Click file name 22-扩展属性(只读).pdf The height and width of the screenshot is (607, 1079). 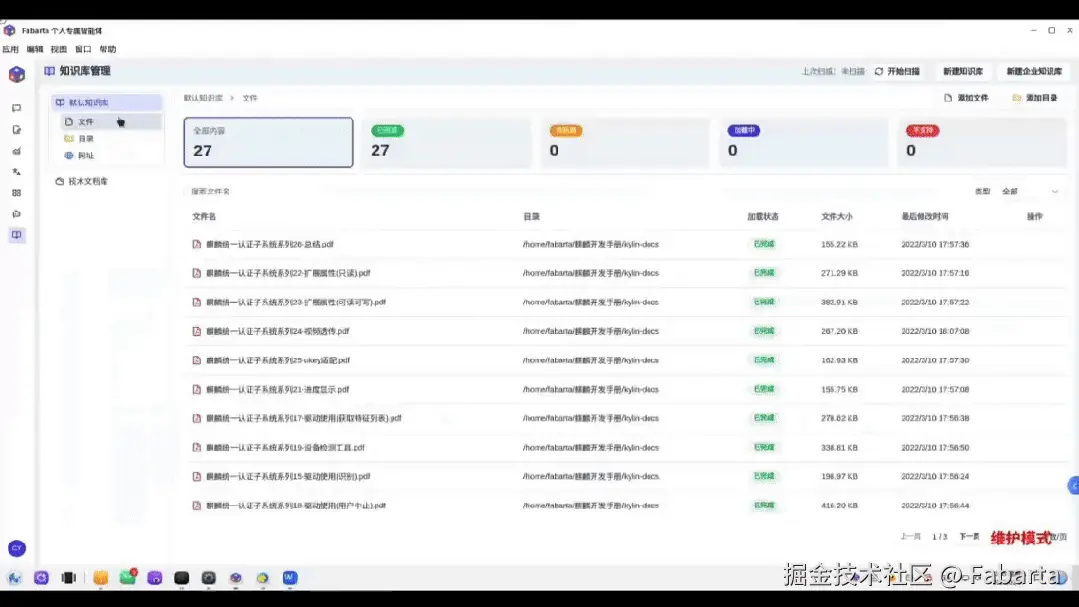coord(288,273)
